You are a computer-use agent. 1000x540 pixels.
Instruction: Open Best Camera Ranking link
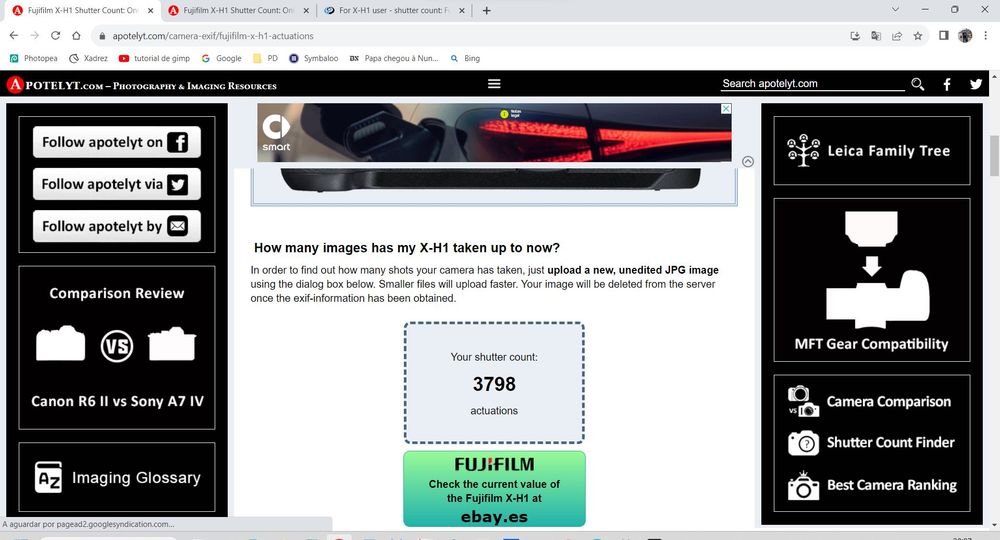892,485
